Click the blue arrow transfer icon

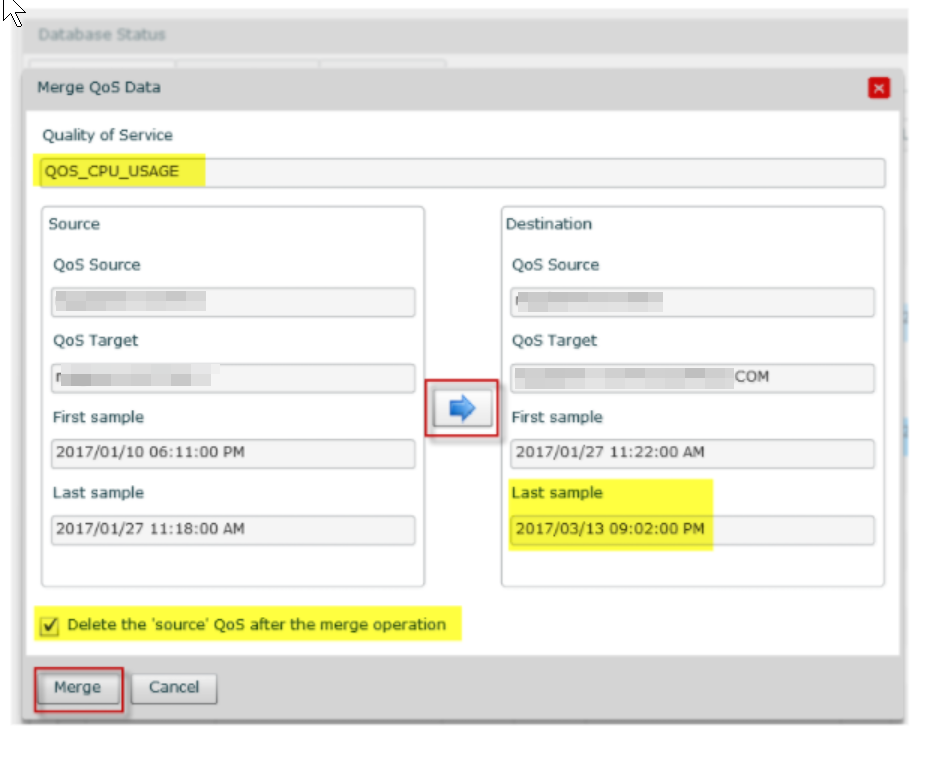coord(462,409)
